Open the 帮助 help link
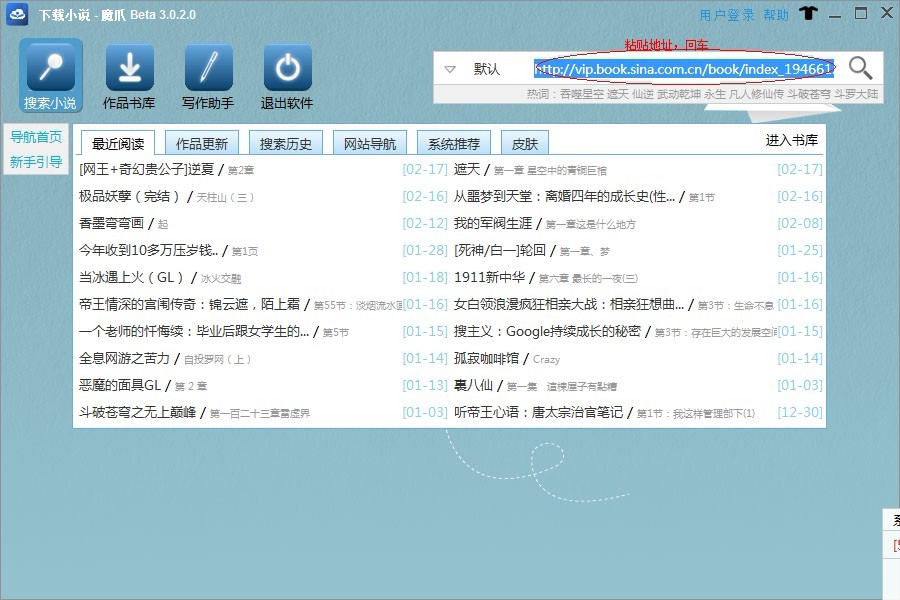 [776, 15]
